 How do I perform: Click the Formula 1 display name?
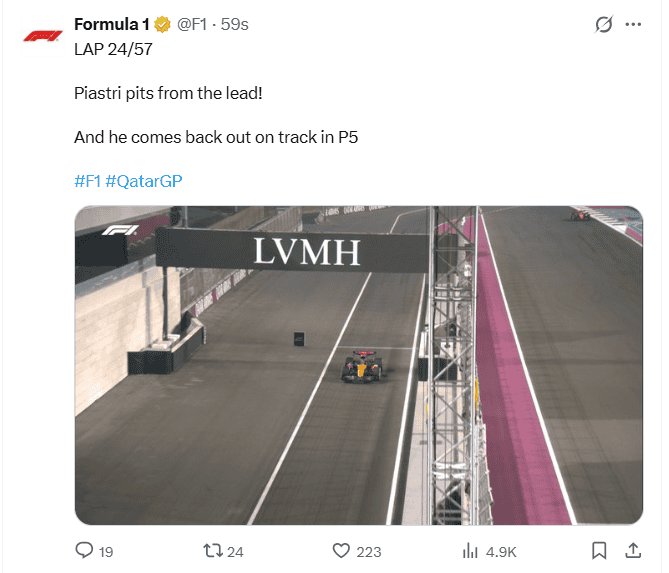coord(112,25)
